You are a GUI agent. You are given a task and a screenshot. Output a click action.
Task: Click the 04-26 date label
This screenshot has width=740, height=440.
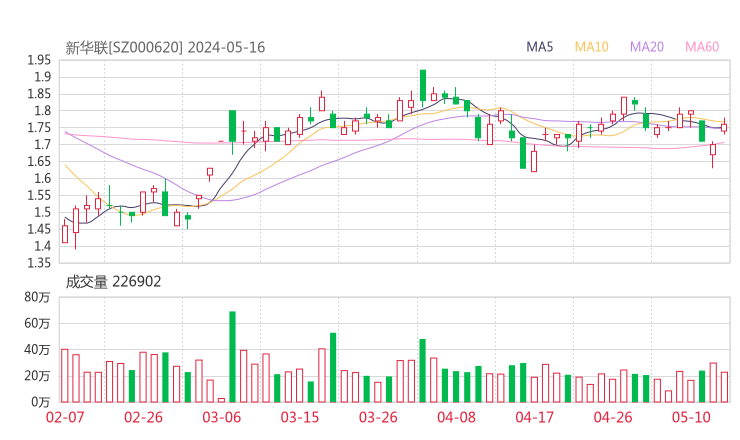click(613, 417)
